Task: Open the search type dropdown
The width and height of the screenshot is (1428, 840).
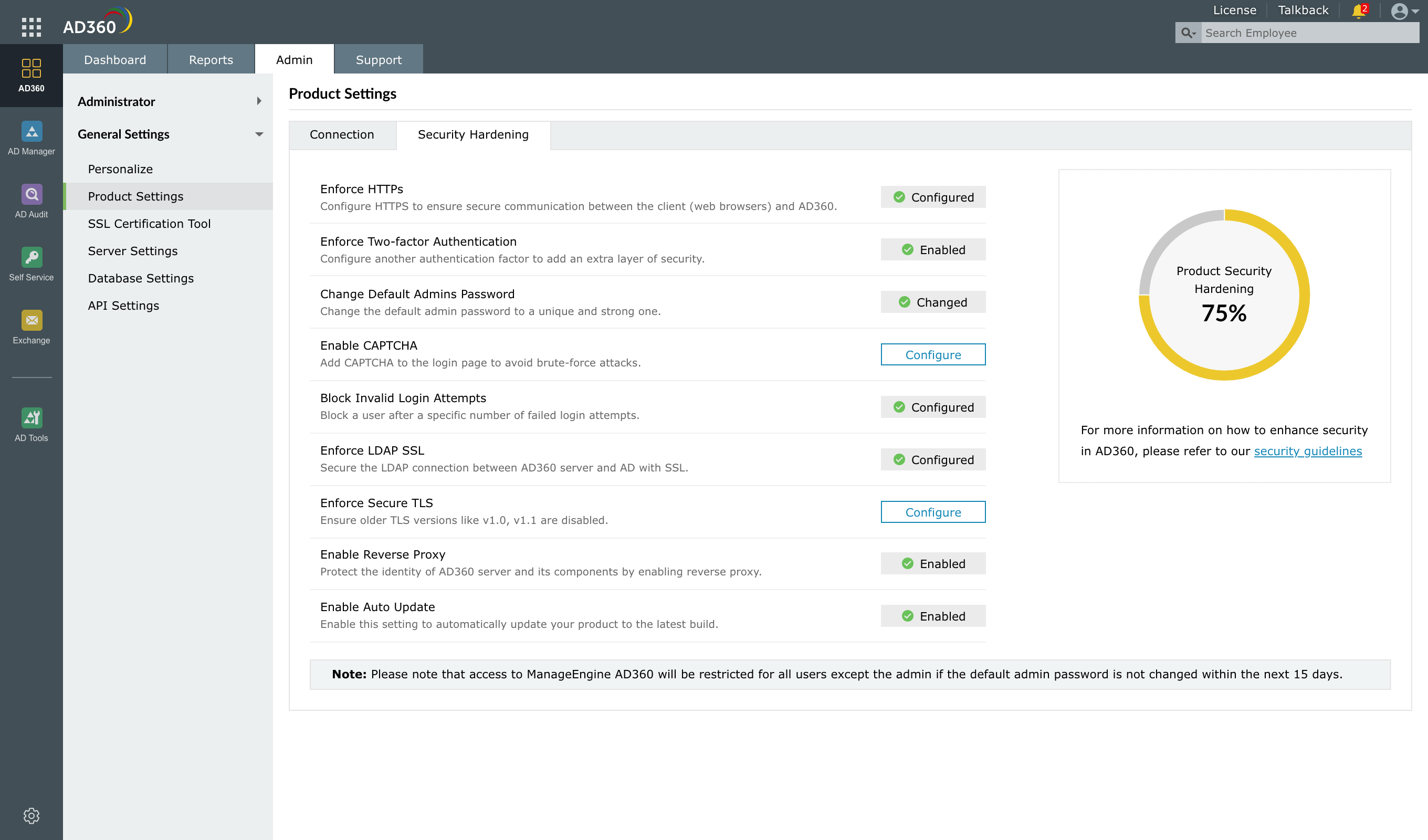Action: coord(1188,33)
